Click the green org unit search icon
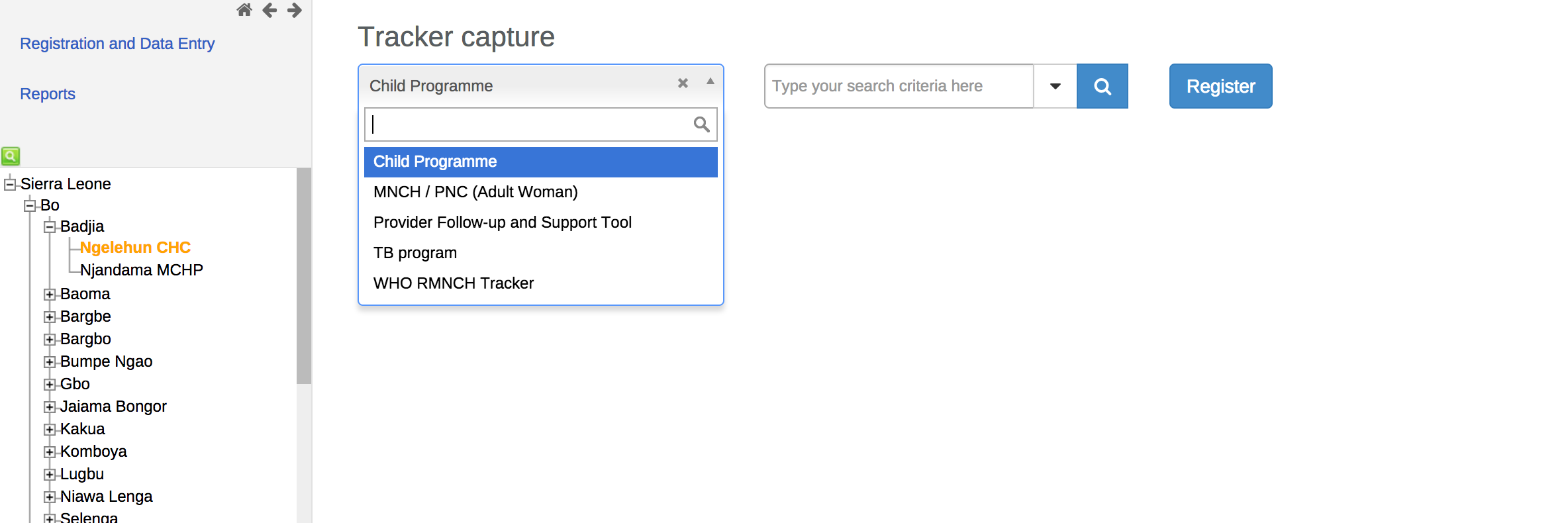Image resolution: width=1568 pixels, height=523 pixels. (11, 156)
